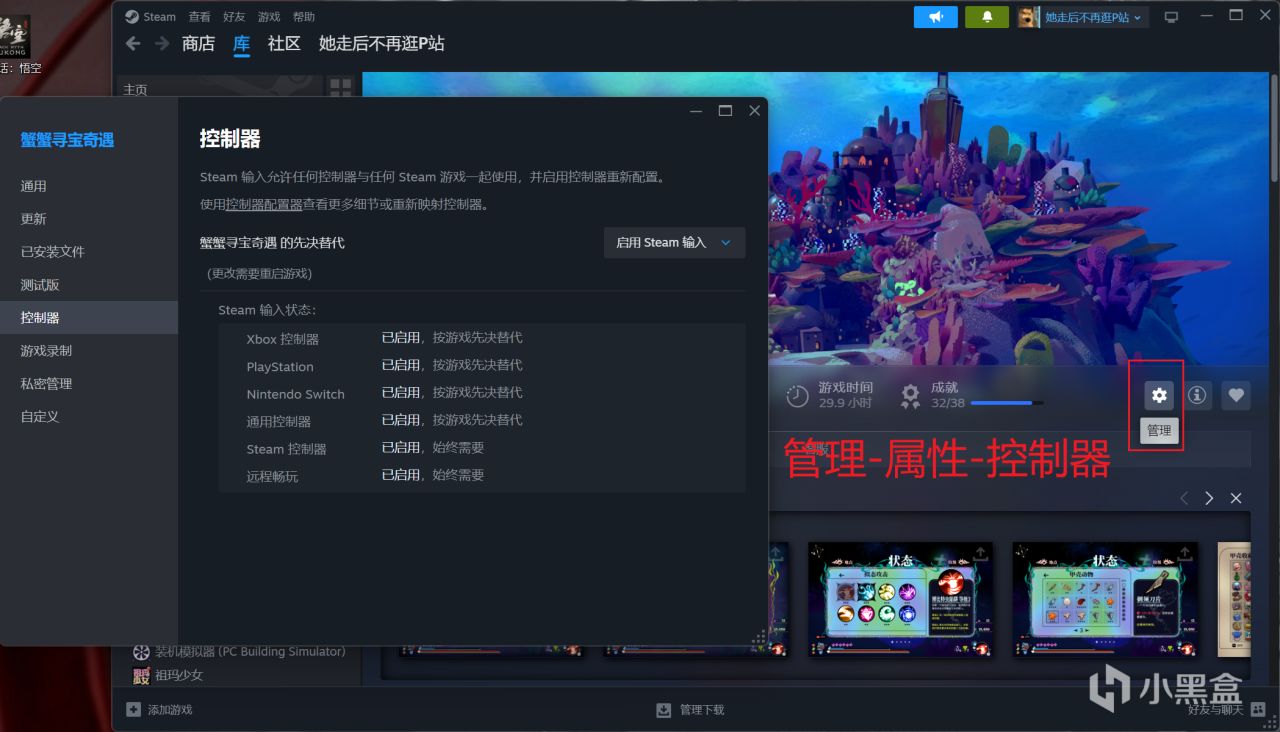Image resolution: width=1280 pixels, height=732 pixels.
Task: Switch to Big Picture mode monitor icon
Action: [x=1172, y=17]
